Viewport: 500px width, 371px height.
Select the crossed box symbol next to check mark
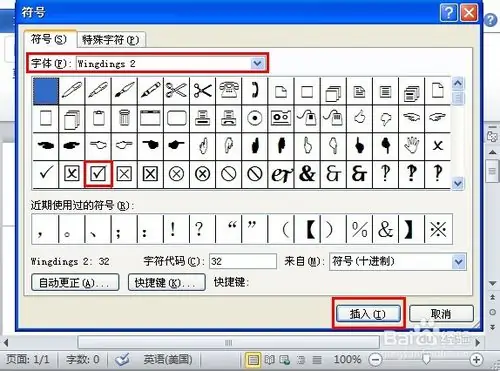coord(72,174)
